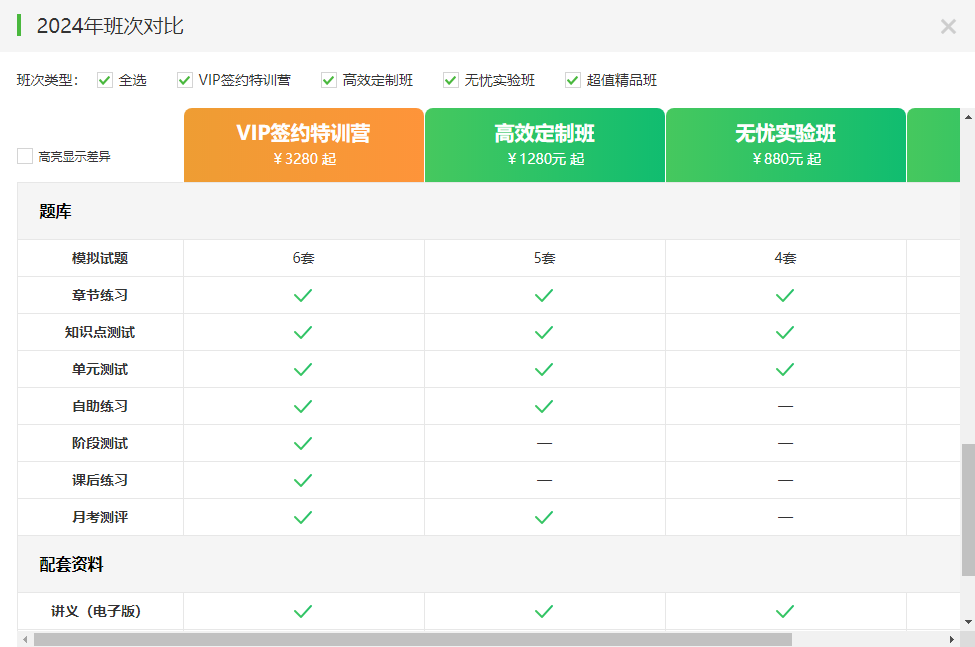Click the horizontal scrollbar right arrow

pyautogui.click(x=952, y=639)
